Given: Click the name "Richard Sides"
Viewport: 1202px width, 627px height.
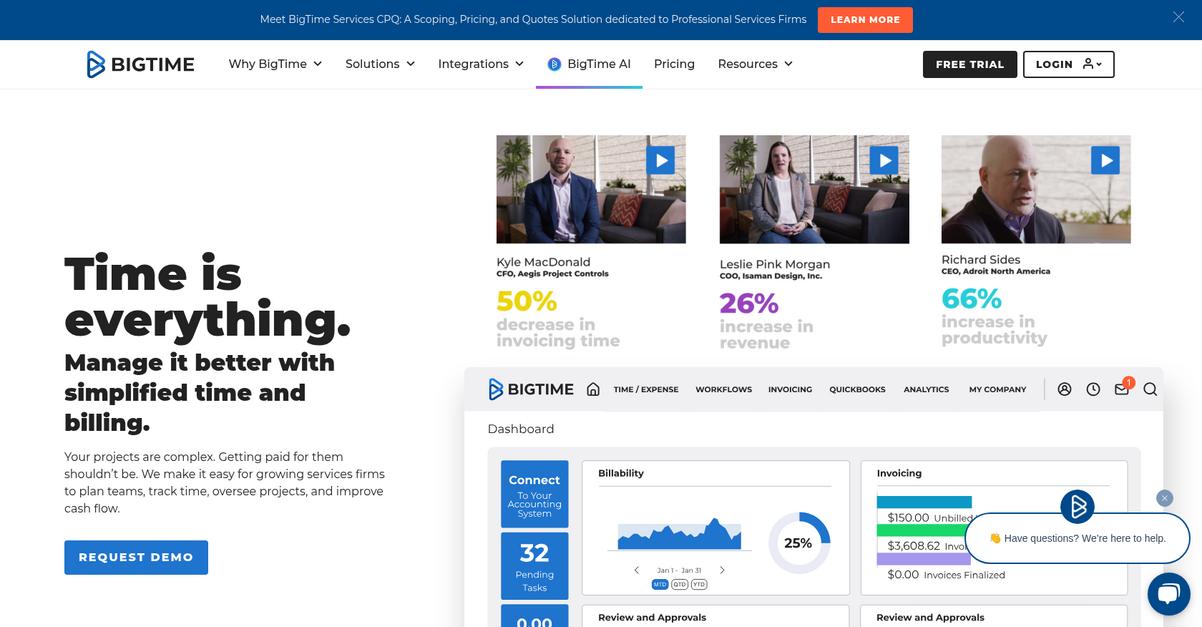Looking at the screenshot, I should [x=981, y=259].
